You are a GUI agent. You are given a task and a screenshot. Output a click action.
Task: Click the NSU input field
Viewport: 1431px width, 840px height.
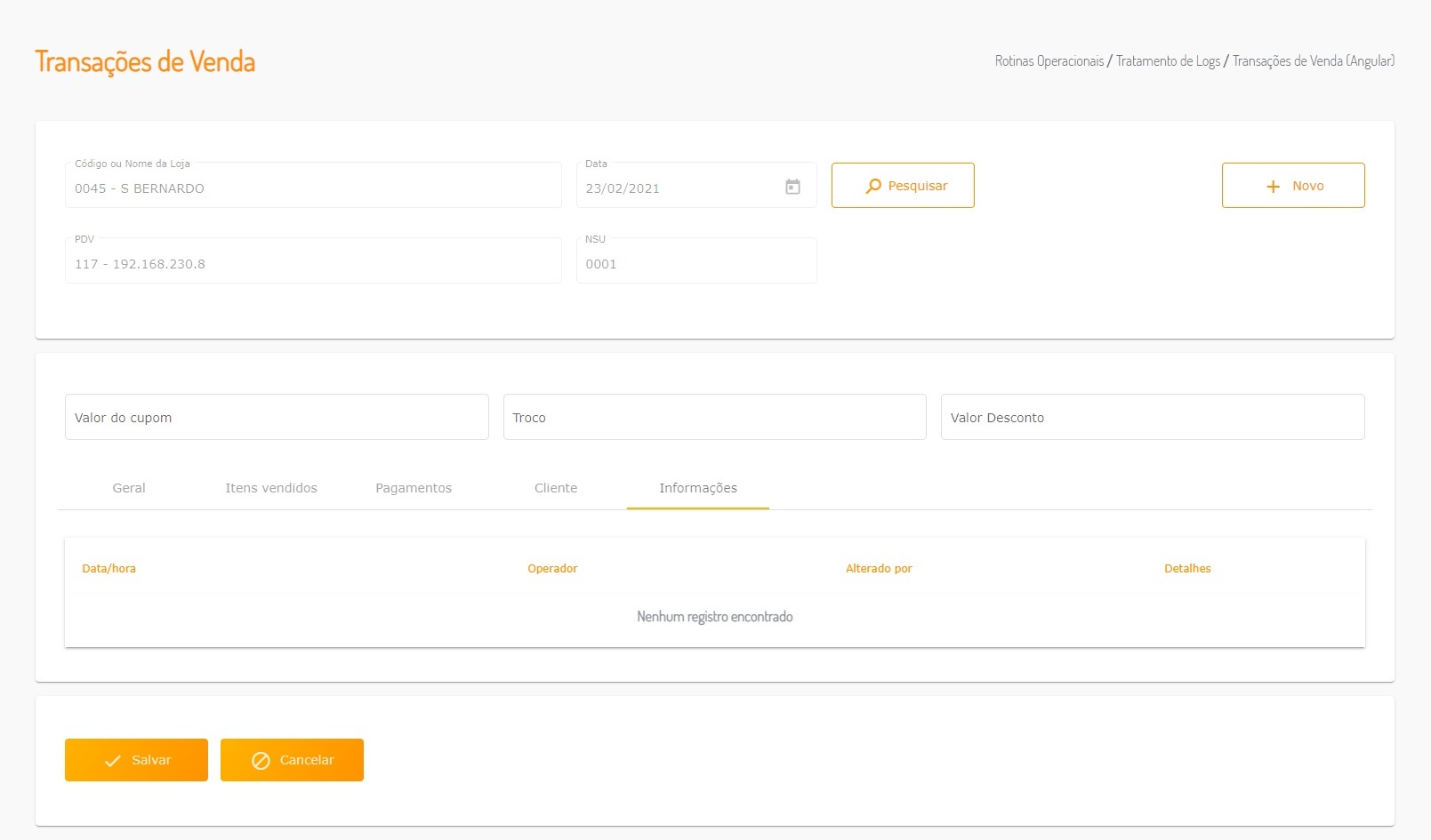(x=696, y=260)
